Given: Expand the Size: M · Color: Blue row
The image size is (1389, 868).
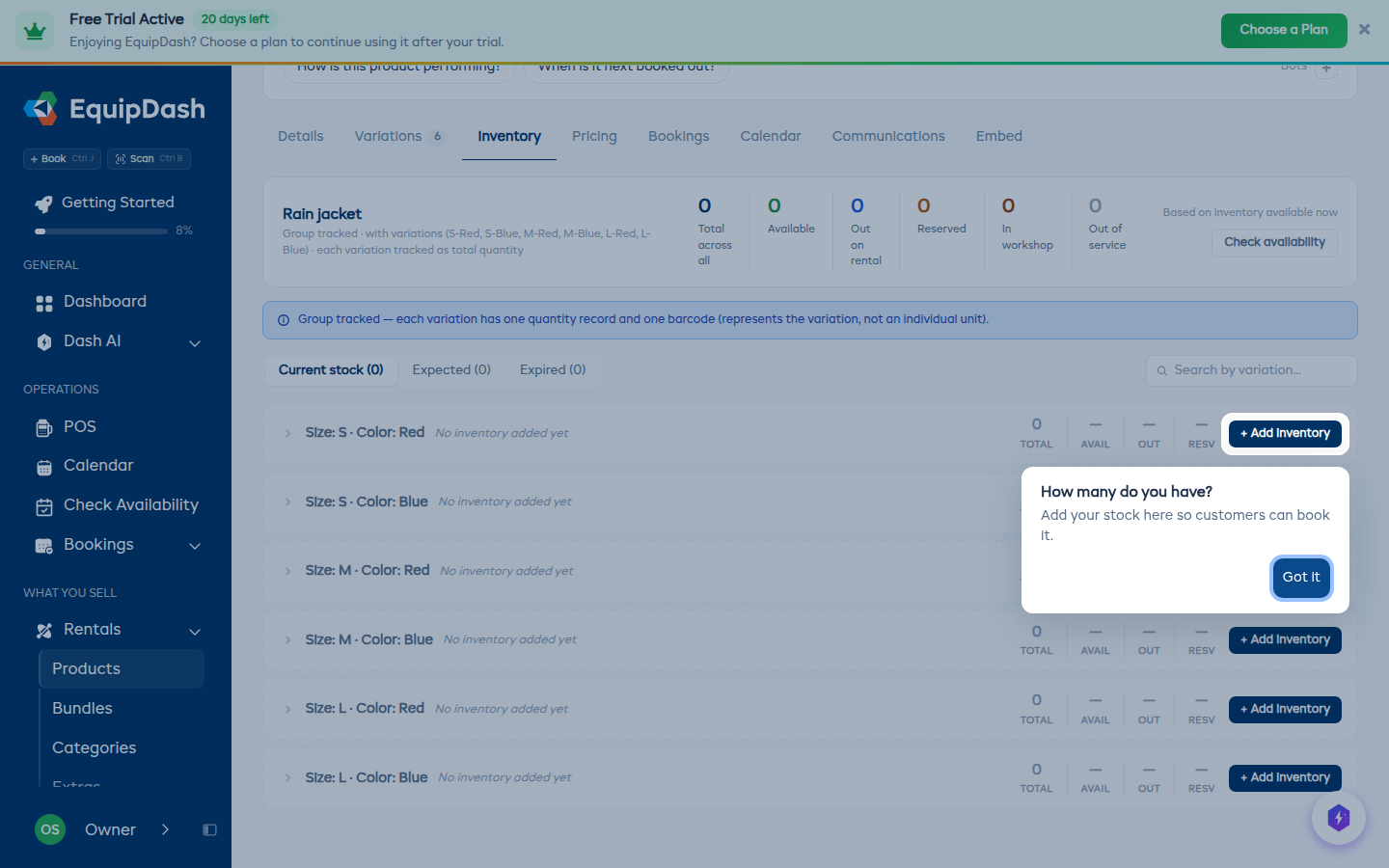Looking at the screenshot, I should (x=287, y=640).
